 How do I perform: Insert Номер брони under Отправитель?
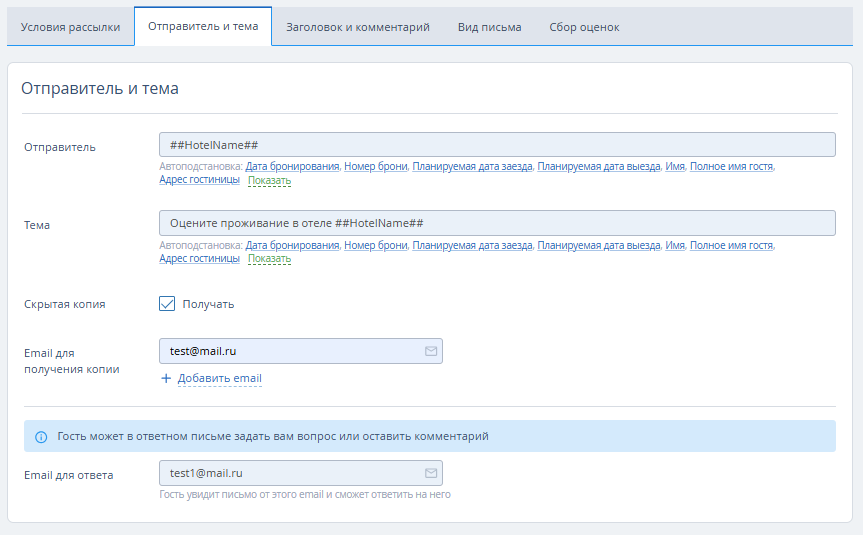click(376, 166)
